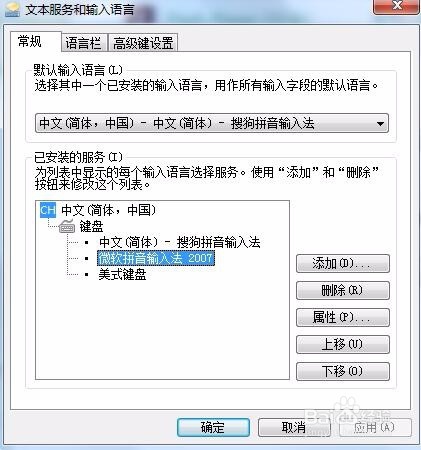Move the selected item down with 下移(O)
This screenshot has width=421, height=450.
click(x=343, y=371)
